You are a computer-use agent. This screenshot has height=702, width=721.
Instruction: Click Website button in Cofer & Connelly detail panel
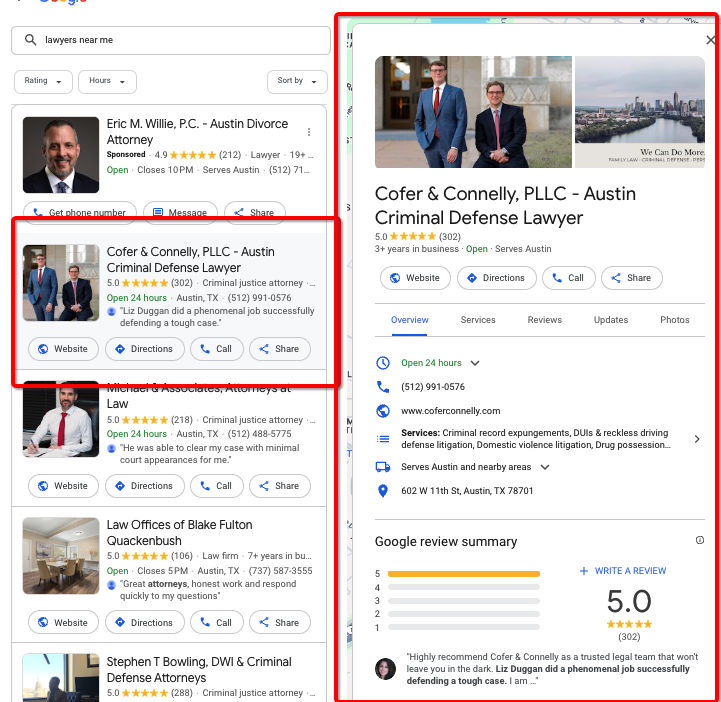pyautogui.click(x=414, y=278)
